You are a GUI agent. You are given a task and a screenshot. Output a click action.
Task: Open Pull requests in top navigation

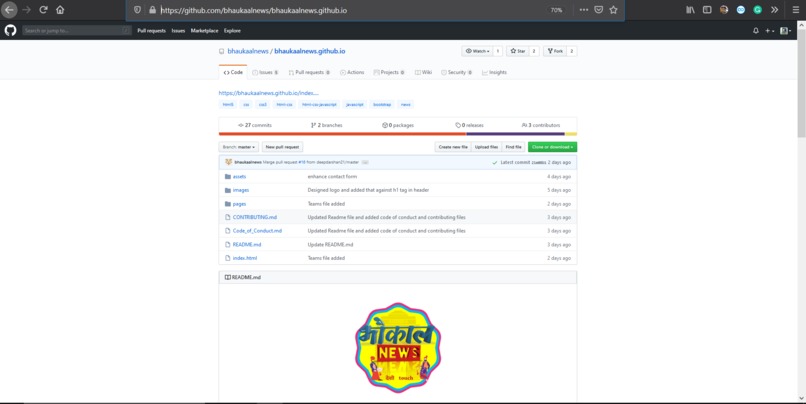tap(152, 31)
